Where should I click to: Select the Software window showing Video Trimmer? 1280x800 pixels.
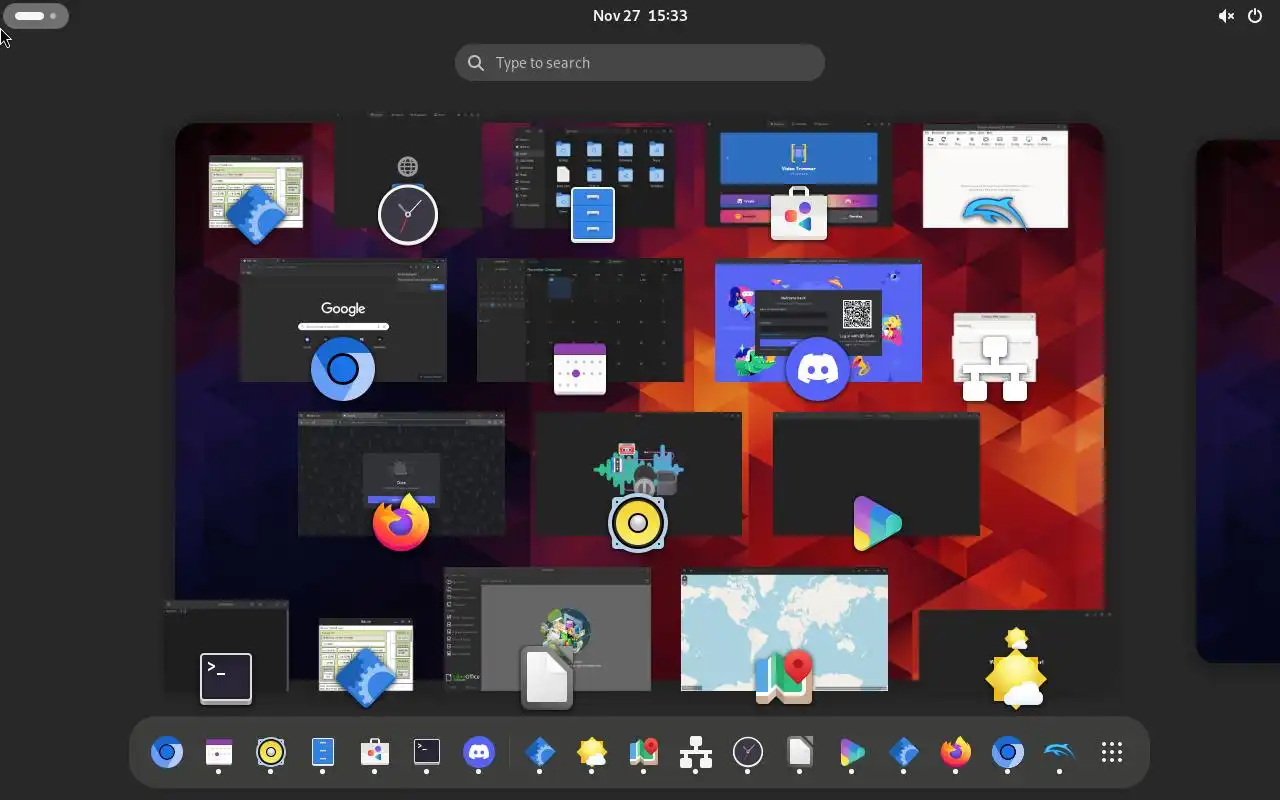tap(799, 175)
